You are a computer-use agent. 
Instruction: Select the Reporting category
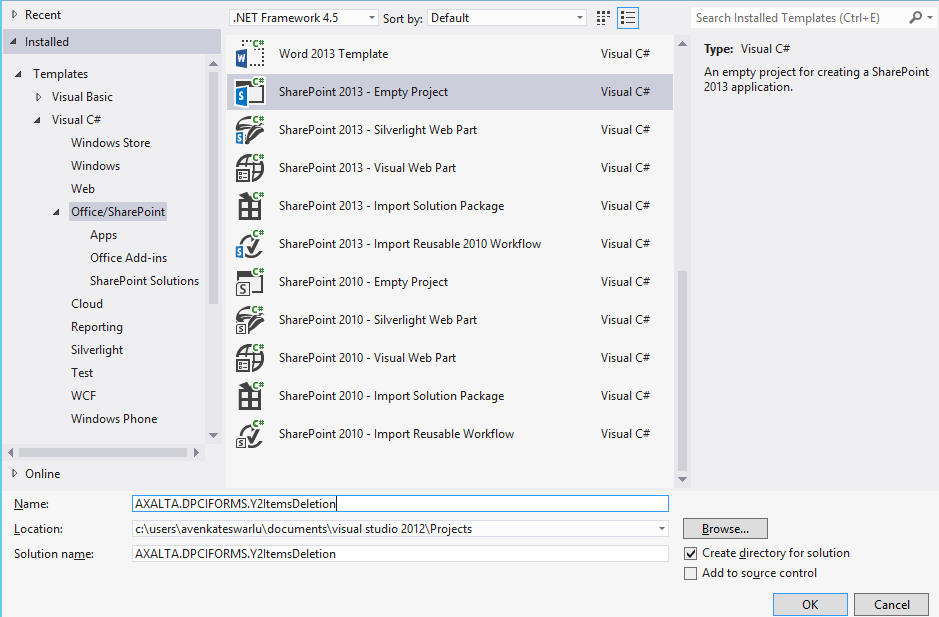coord(97,327)
